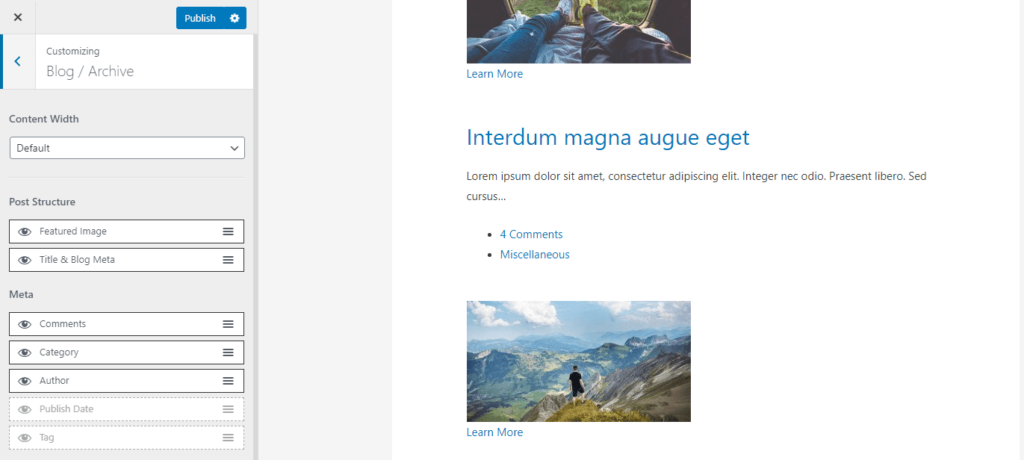The width and height of the screenshot is (1024, 460).
Task: Enable the Tag meta via eye icon
Action: (25, 438)
